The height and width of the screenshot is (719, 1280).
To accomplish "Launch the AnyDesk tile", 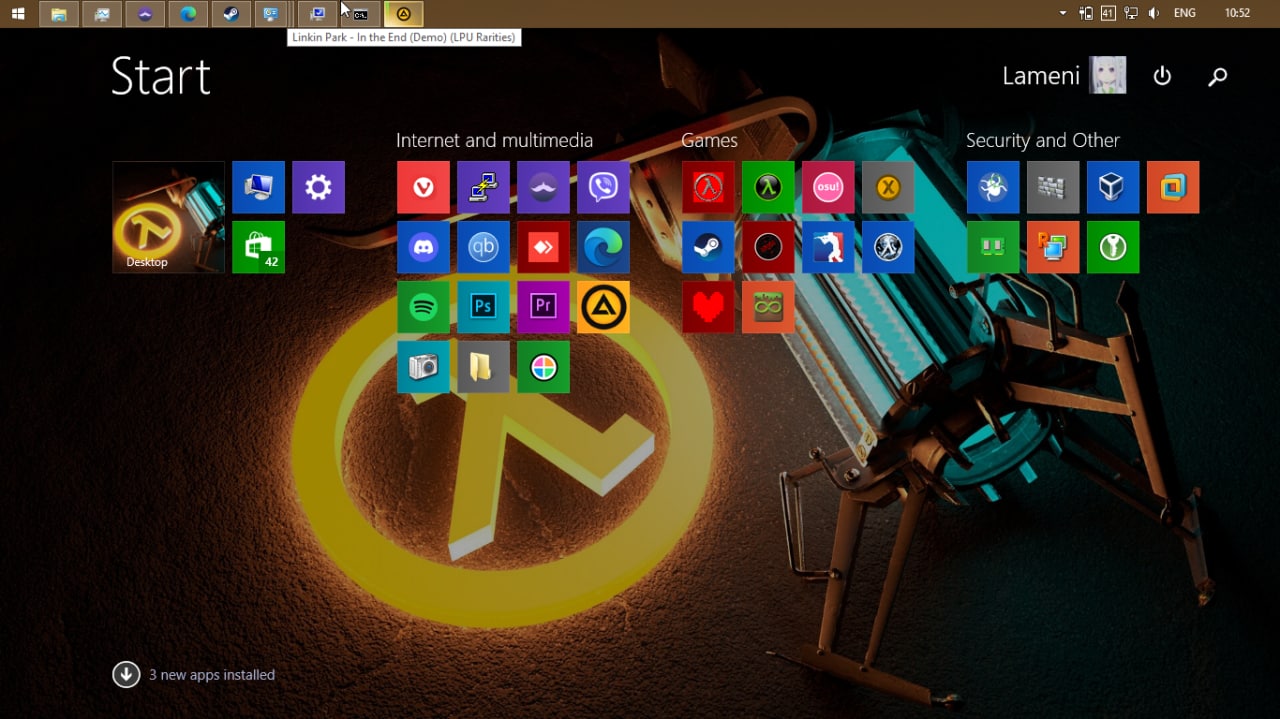I will 543,247.
